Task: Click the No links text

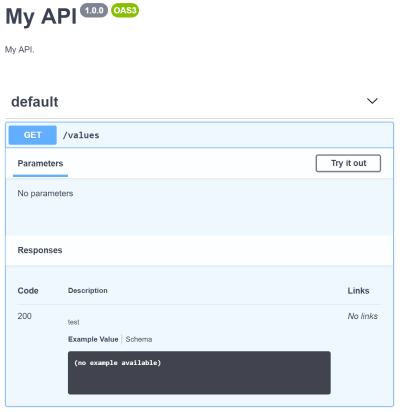Action: (x=363, y=316)
